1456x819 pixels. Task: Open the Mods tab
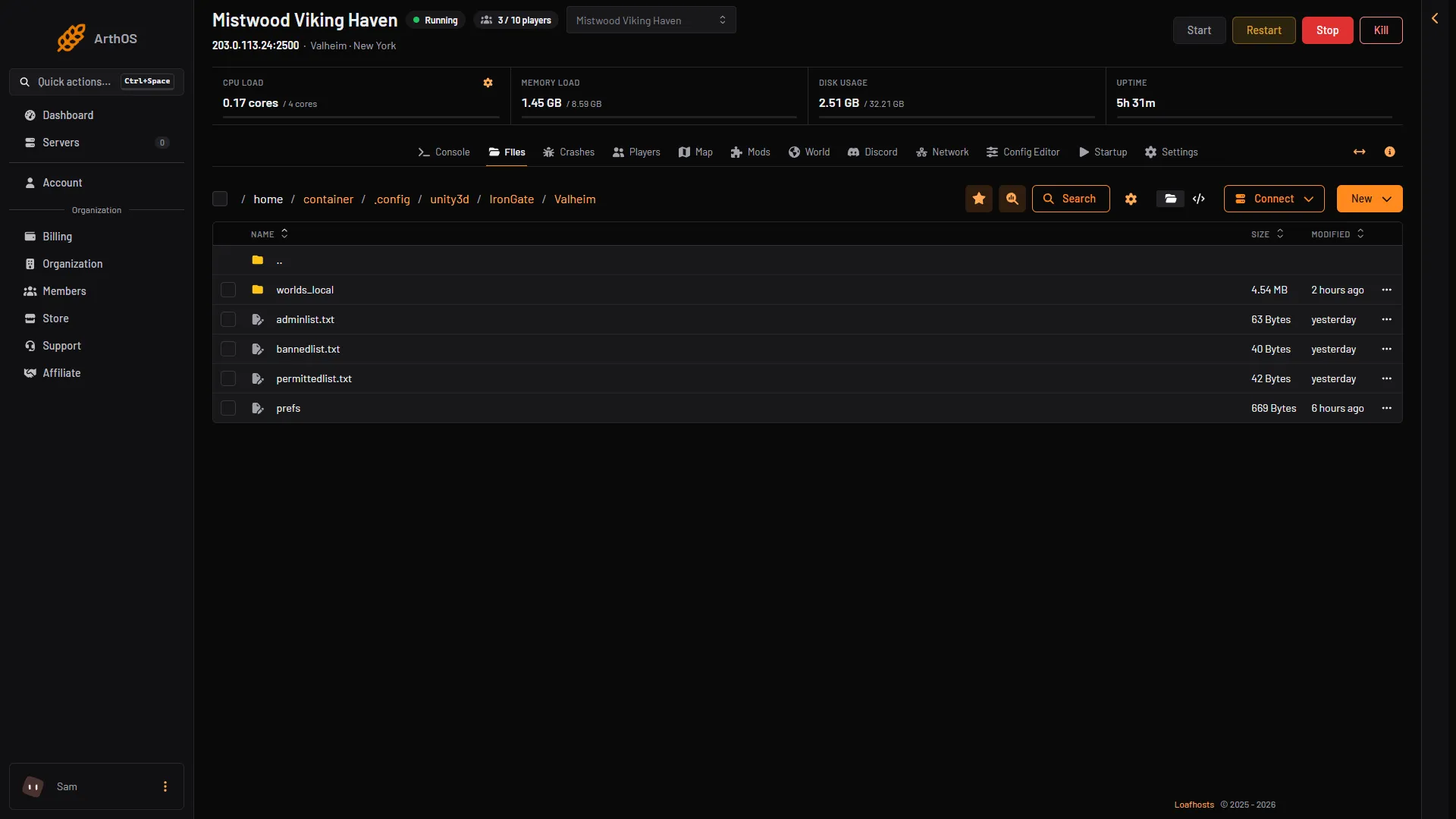(750, 152)
